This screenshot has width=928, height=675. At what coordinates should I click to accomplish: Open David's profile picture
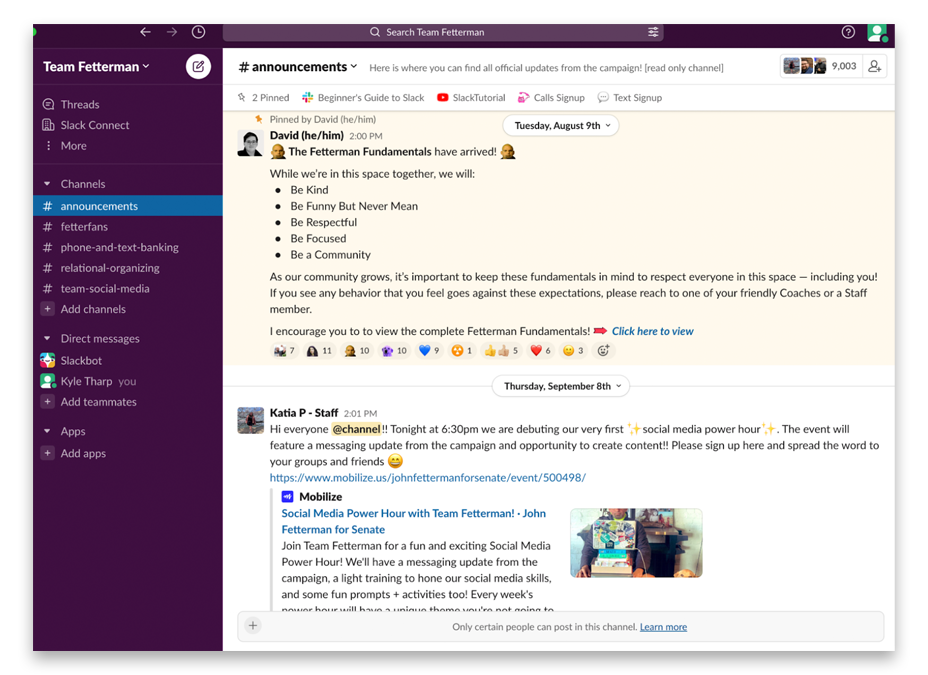tap(250, 144)
